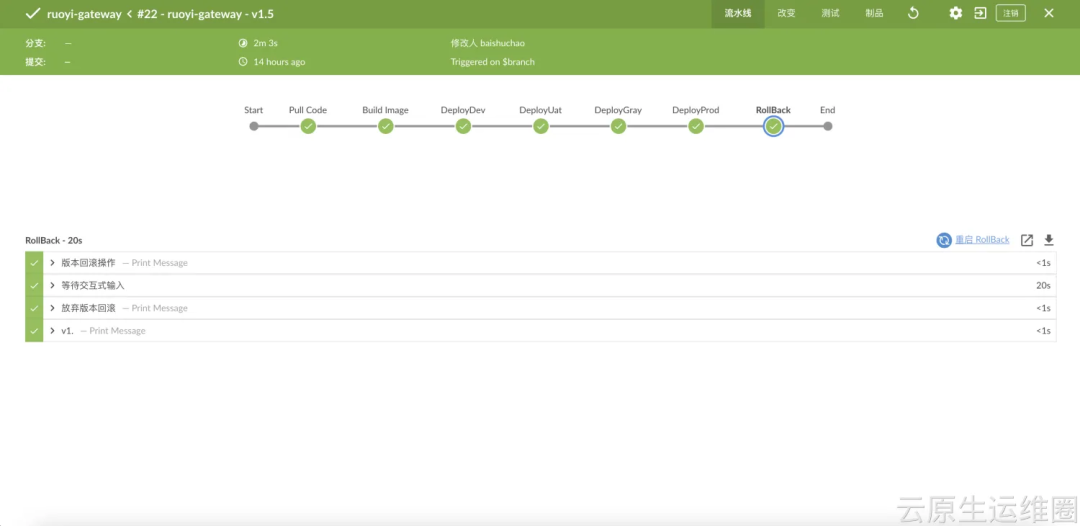Select the DeployDev stage node
The width and height of the screenshot is (1080, 526).
click(464, 126)
